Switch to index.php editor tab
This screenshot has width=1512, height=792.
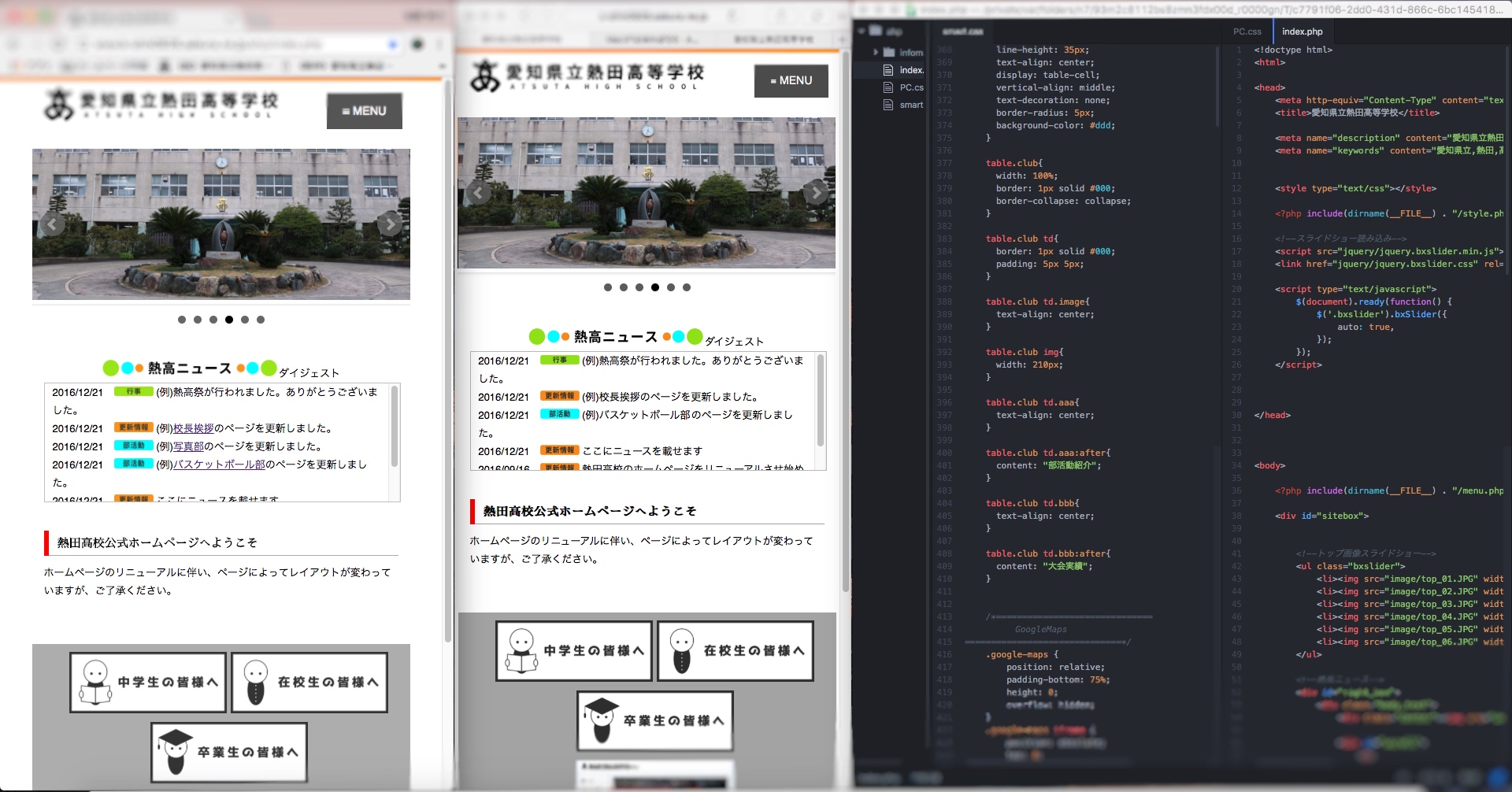tap(1303, 31)
